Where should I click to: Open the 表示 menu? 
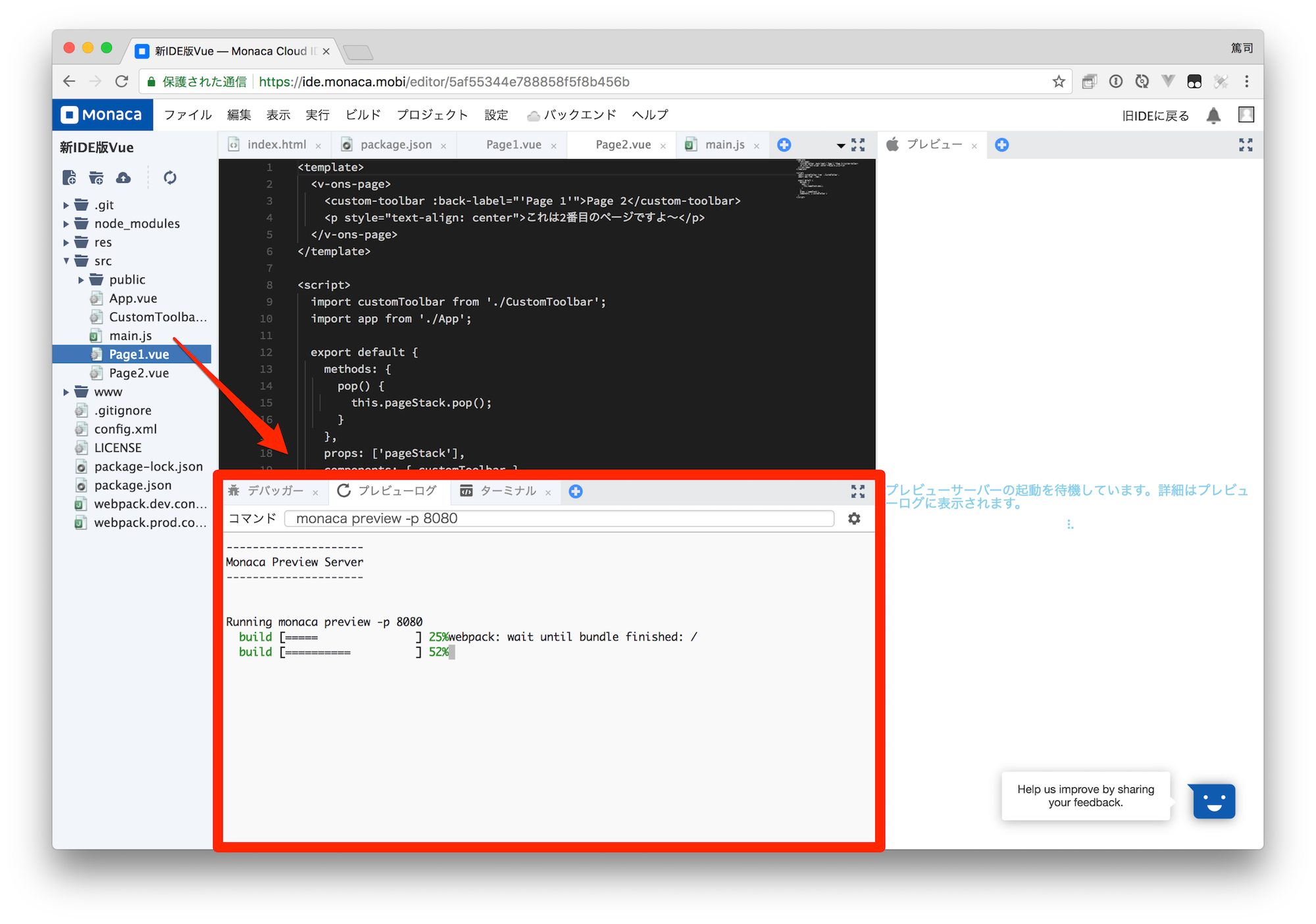click(x=278, y=115)
